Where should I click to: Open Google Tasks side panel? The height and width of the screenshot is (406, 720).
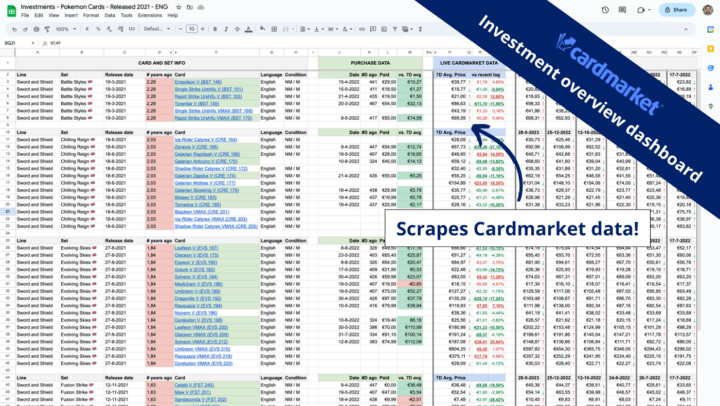point(710,68)
